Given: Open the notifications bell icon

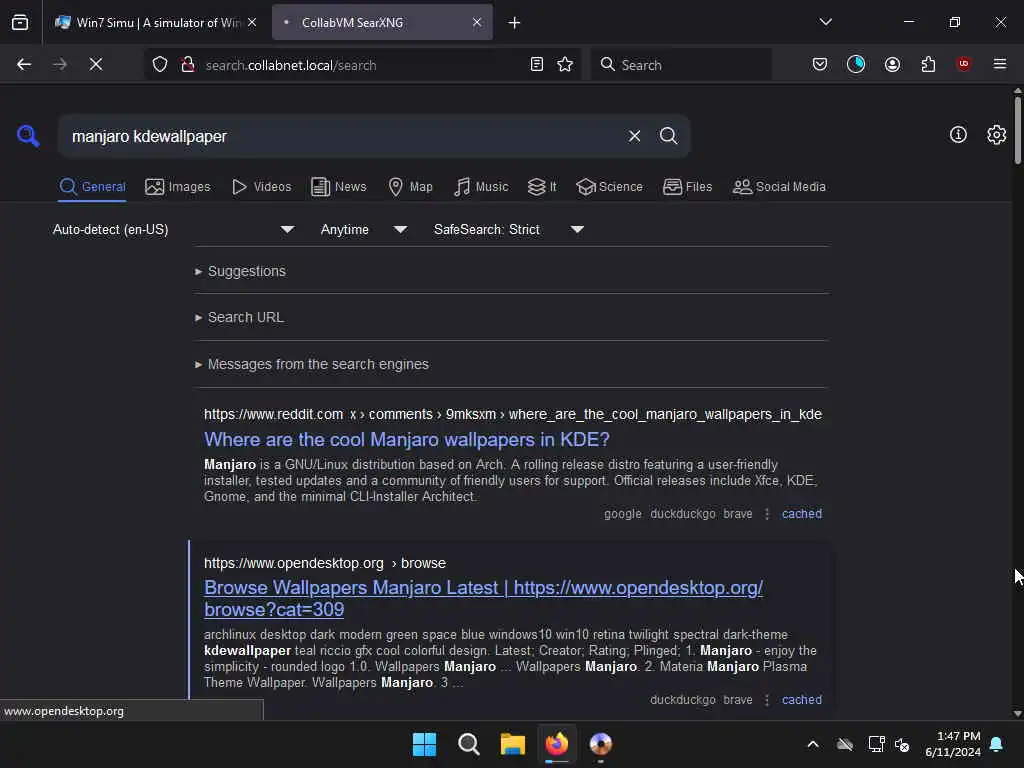Looking at the screenshot, I should coord(997,744).
